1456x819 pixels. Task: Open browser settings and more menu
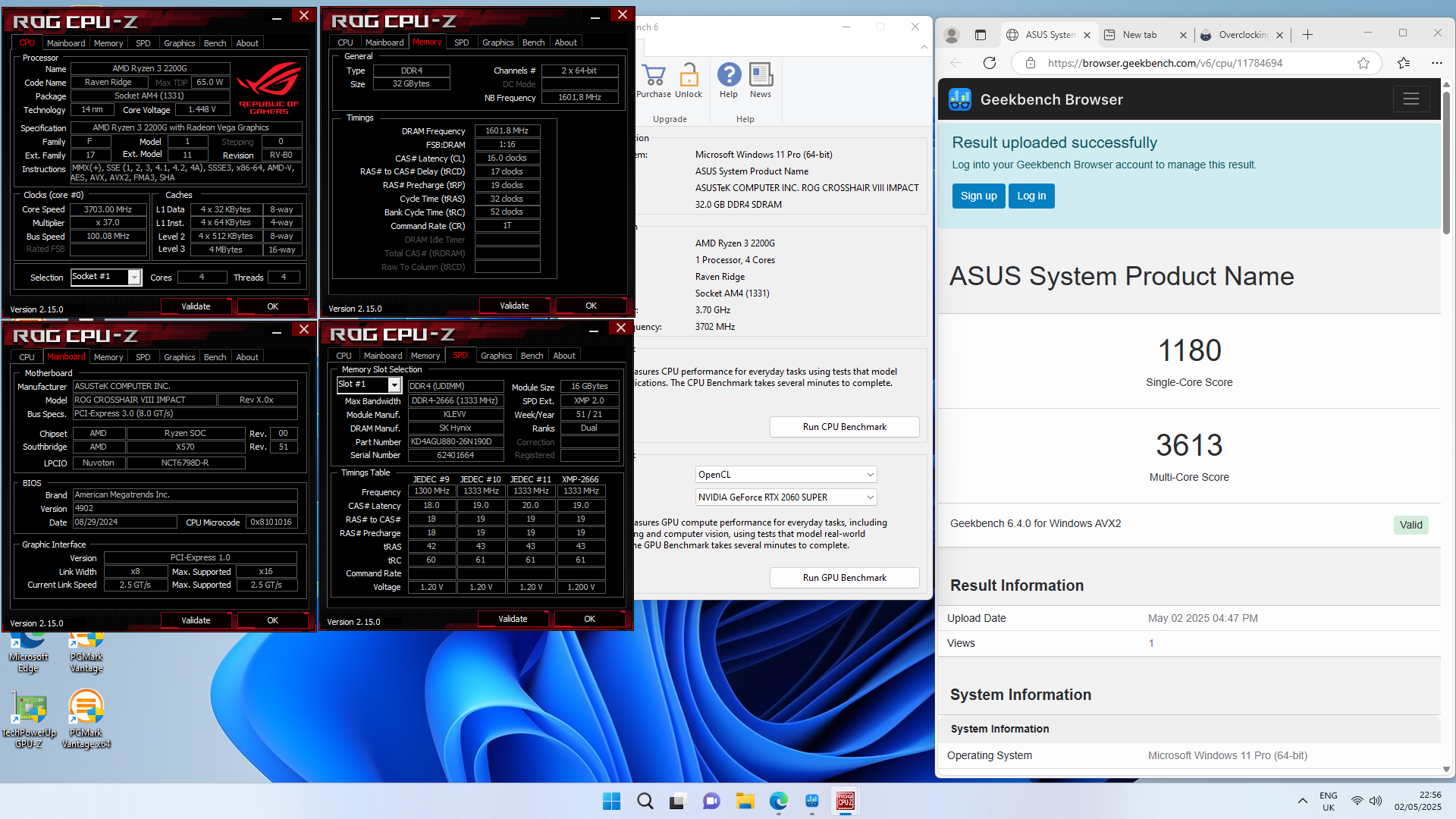(1437, 63)
